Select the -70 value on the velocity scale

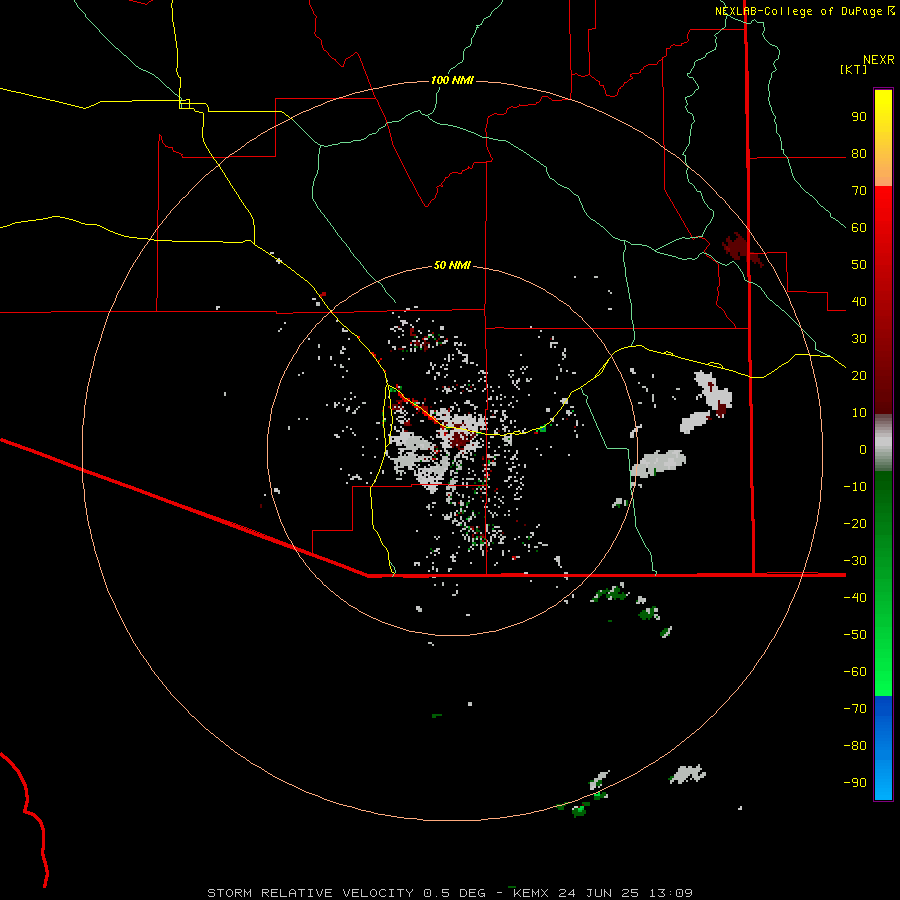click(x=855, y=709)
